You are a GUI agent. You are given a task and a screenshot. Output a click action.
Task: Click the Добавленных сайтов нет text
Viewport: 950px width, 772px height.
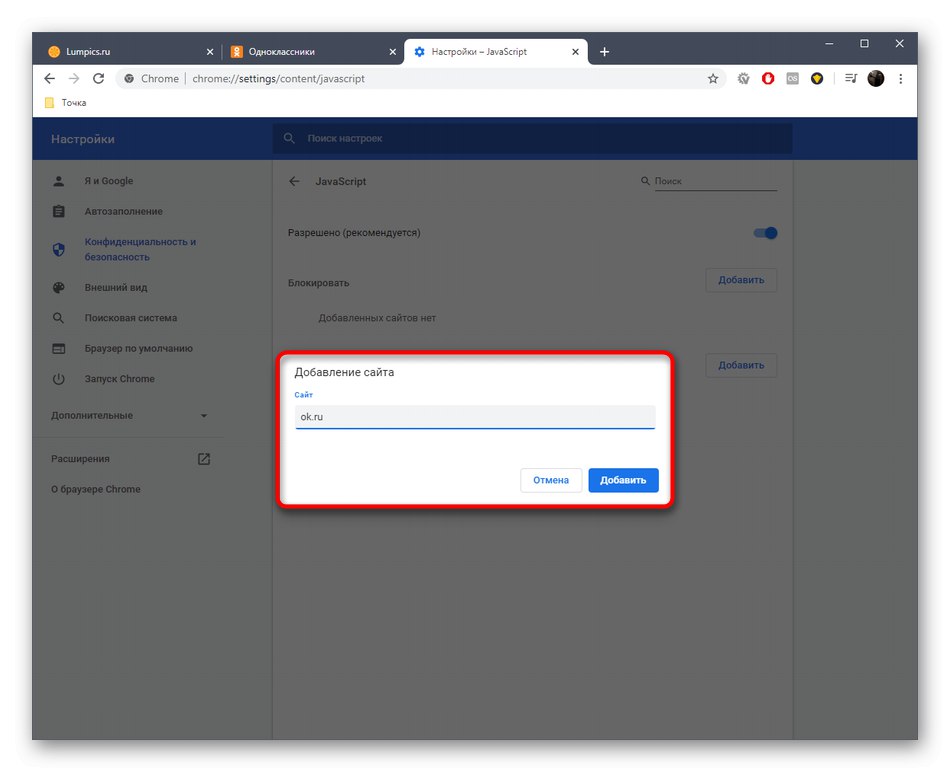tap(377, 318)
